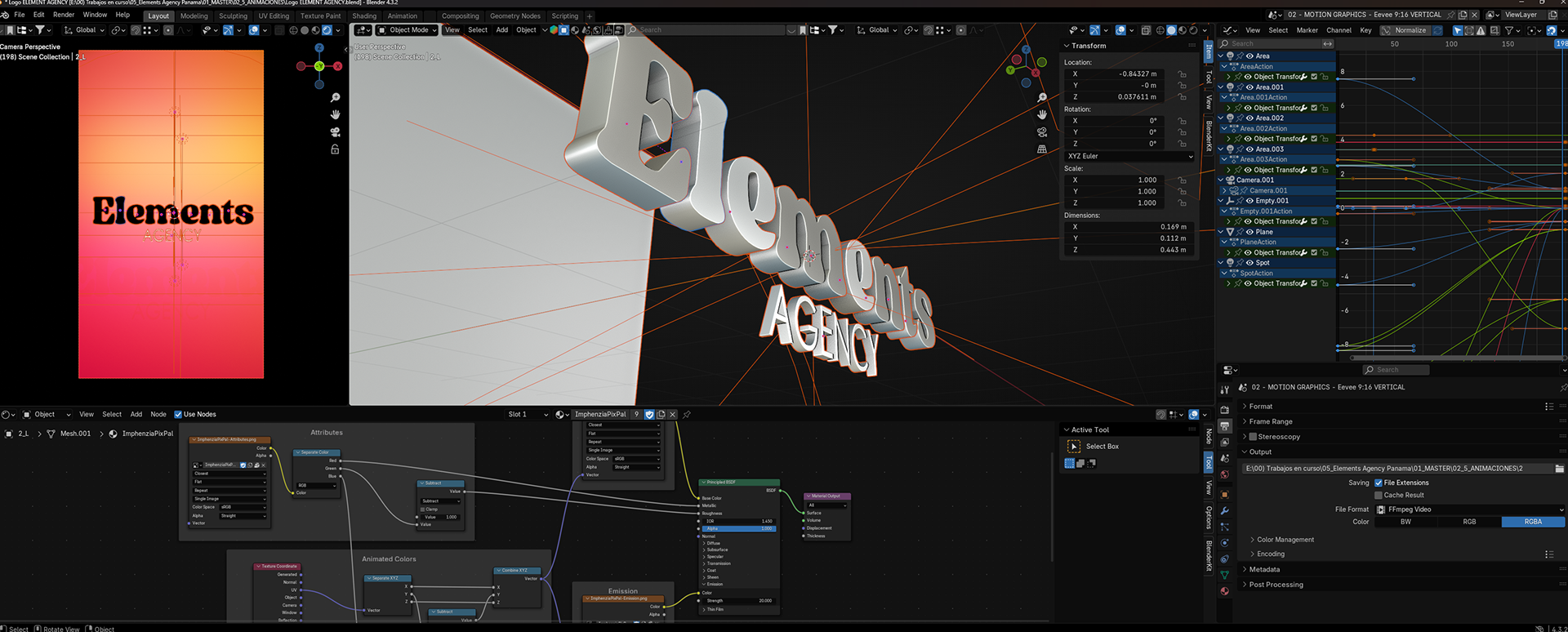Open the Physics properties tab icon
The height and width of the screenshot is (632, 1568).
[x=1224, y=543]
